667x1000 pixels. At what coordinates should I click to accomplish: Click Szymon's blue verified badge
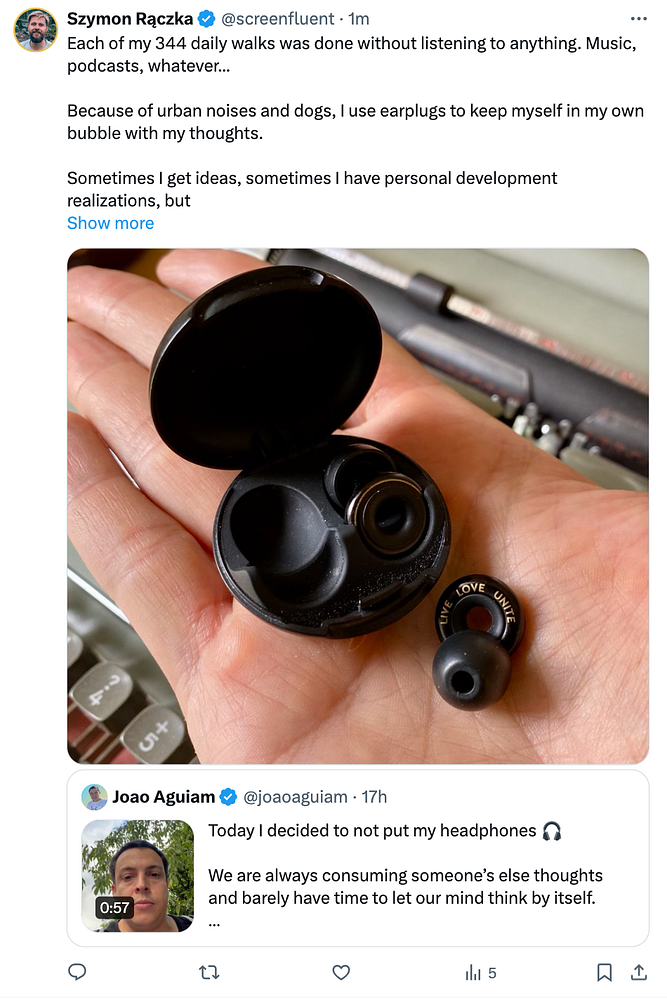point(206,19)
